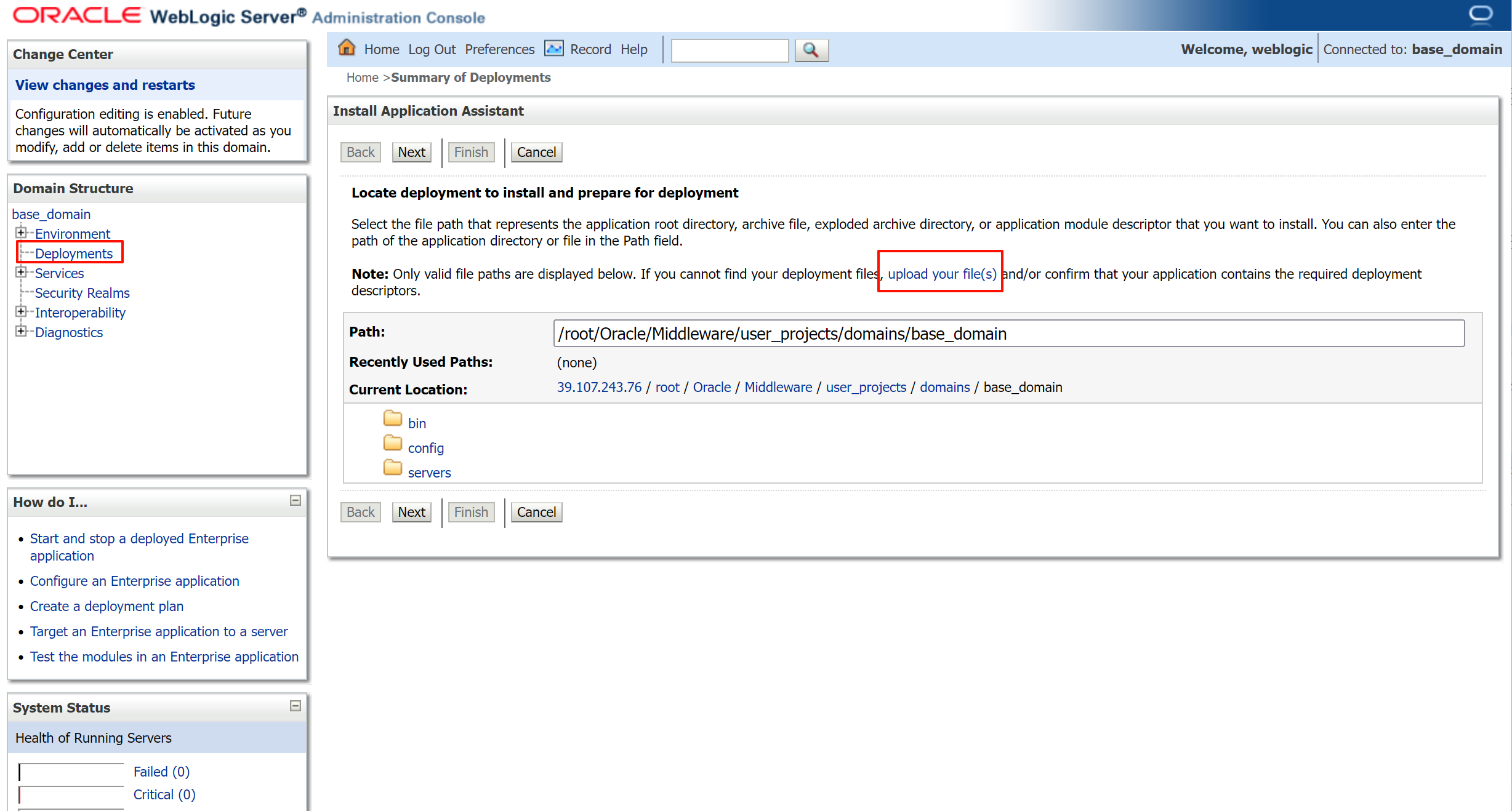The image size is (1512, 811).
Task: Click into the Path text field
Action: click(1008, 334)
